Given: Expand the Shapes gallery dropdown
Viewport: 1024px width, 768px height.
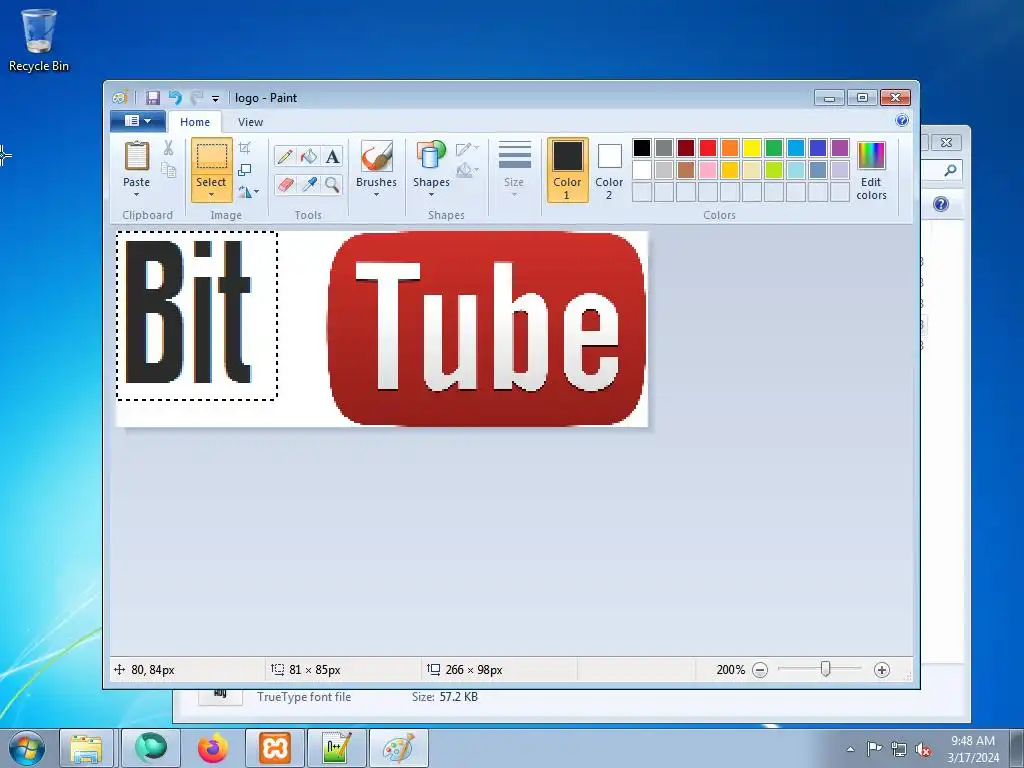Looking at the screenshot, I should coord(431,195).
